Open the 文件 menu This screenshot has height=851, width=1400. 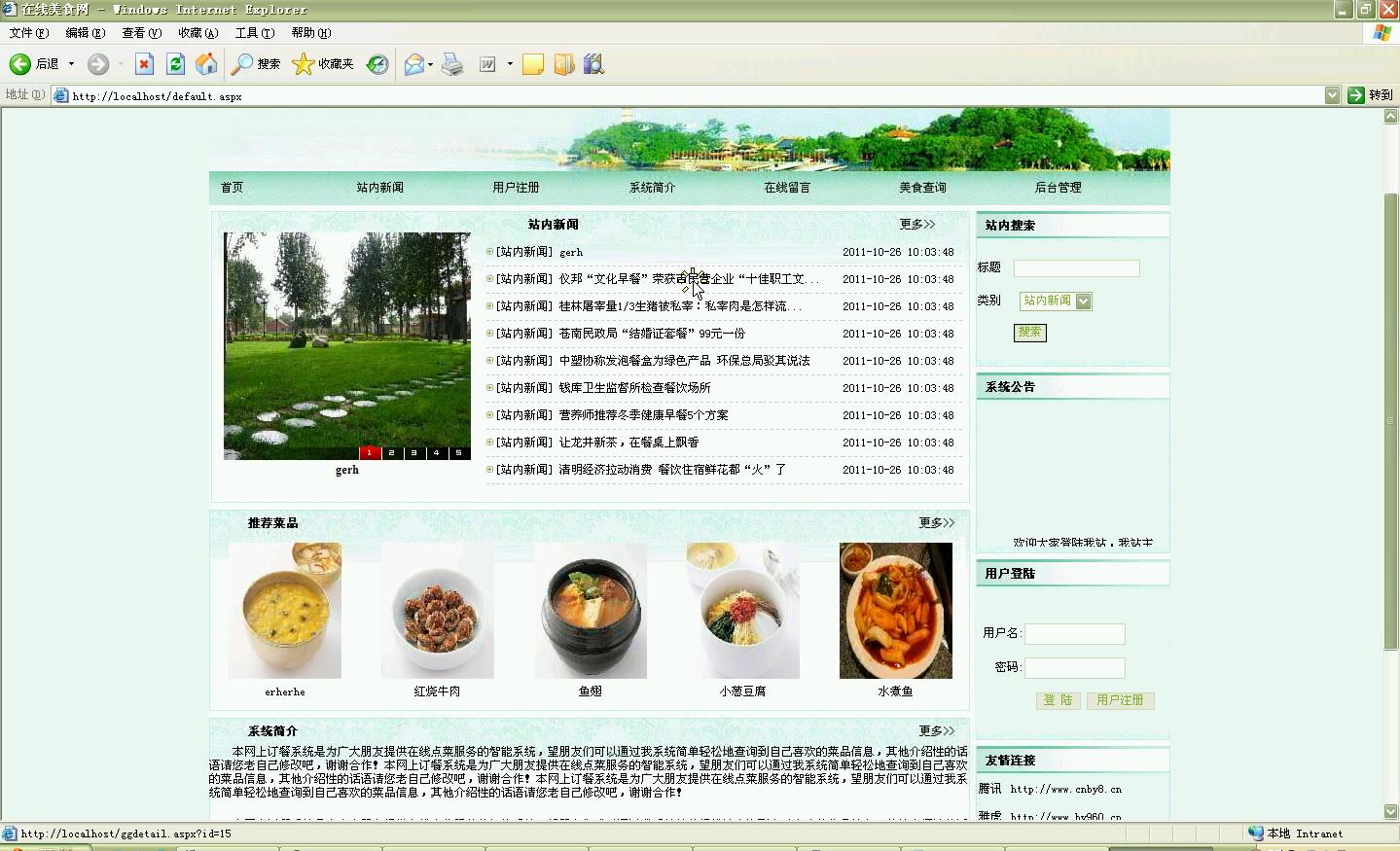(x=28, y=33)
